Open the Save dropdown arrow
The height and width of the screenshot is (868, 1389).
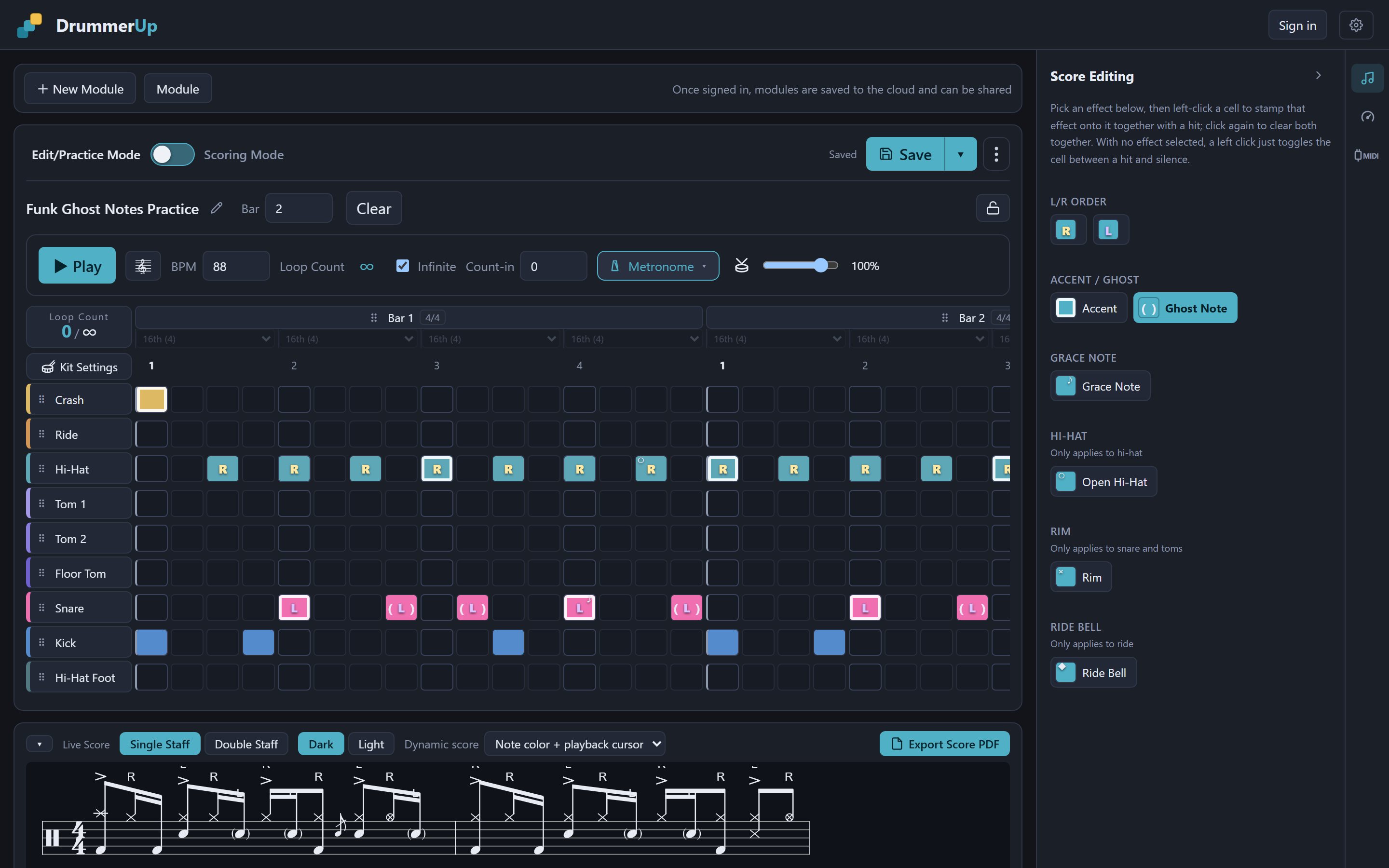960,154
